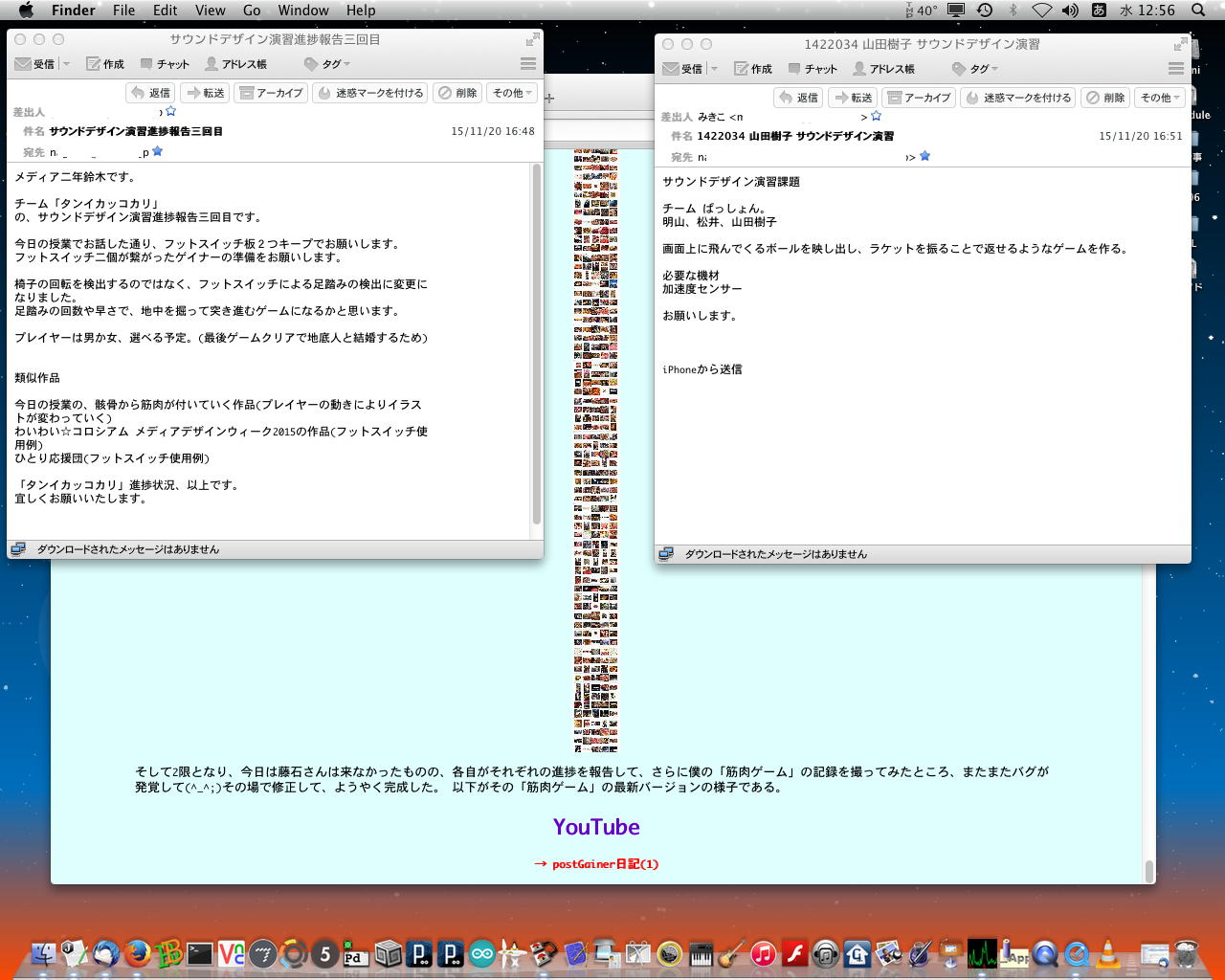Click 削除 in the right mail window

point(1104,98)
